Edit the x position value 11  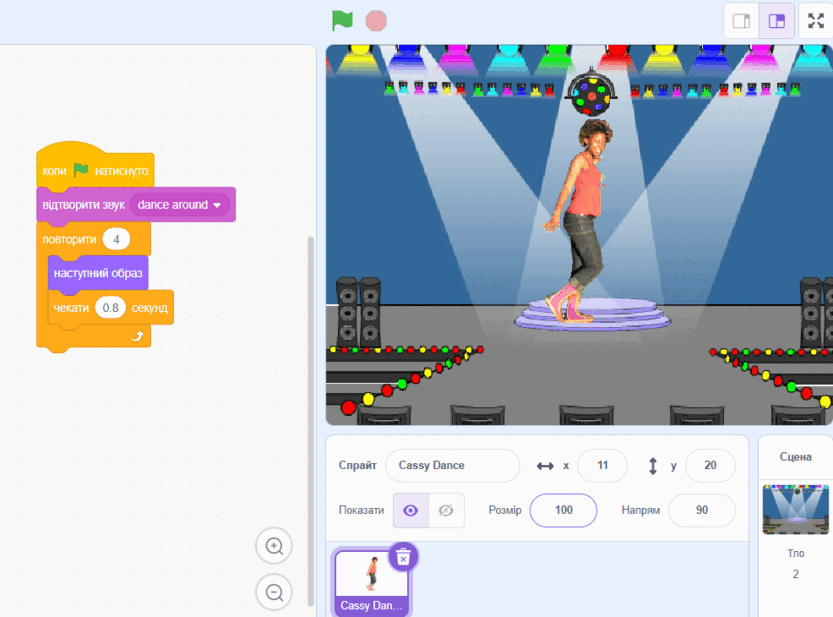[x=602, y=466]
